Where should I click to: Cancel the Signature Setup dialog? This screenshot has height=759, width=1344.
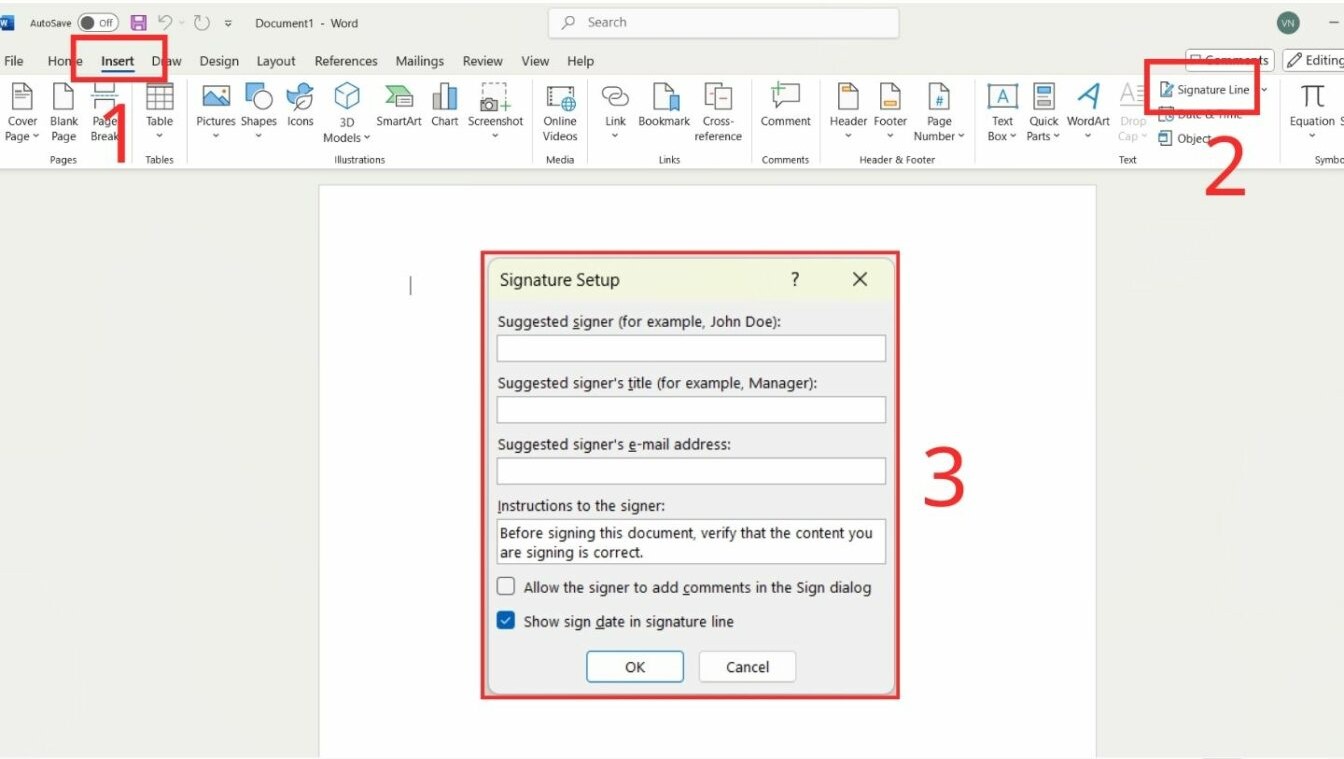click(x=747, y=667)
